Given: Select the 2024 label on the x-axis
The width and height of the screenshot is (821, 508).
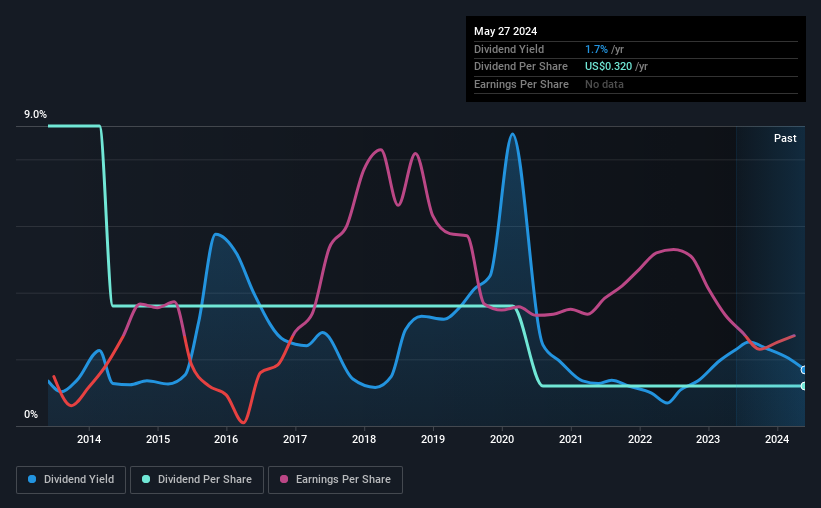Looking at the screenshot, I should (777, 439).
